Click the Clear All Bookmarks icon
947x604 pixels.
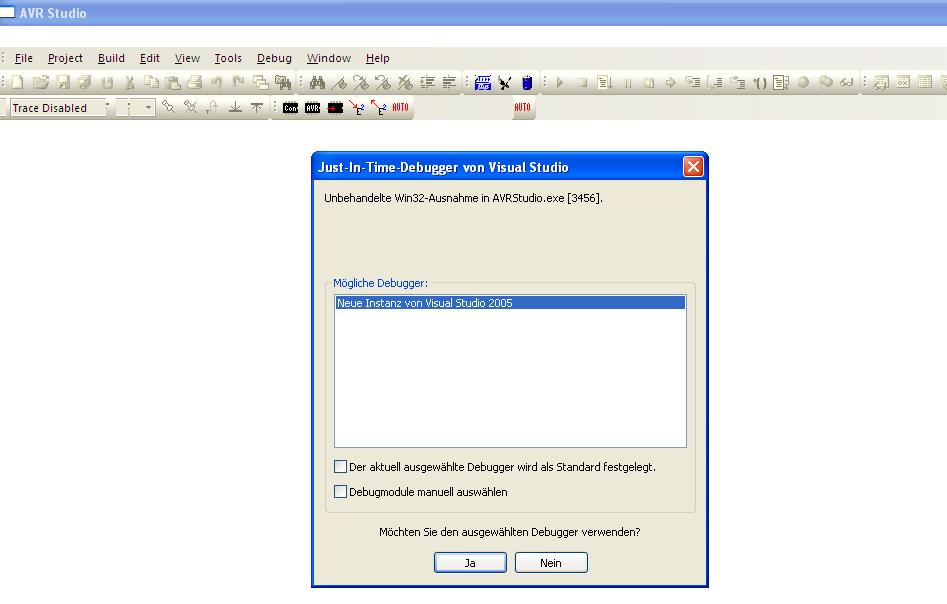point(405,82)
